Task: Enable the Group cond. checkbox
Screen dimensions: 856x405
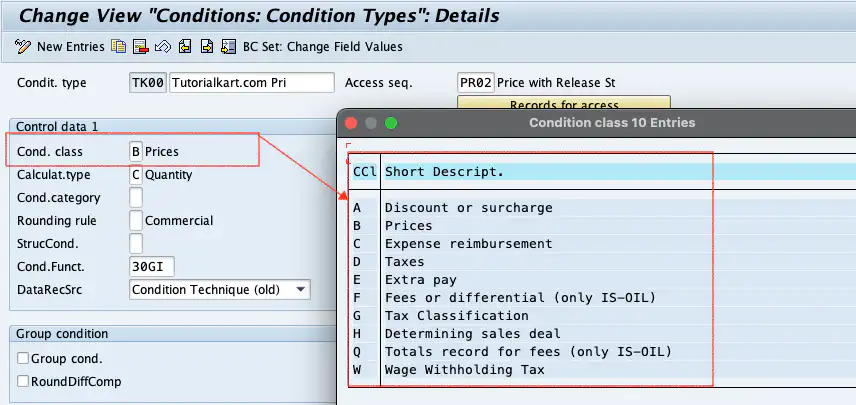Action: 23,359
